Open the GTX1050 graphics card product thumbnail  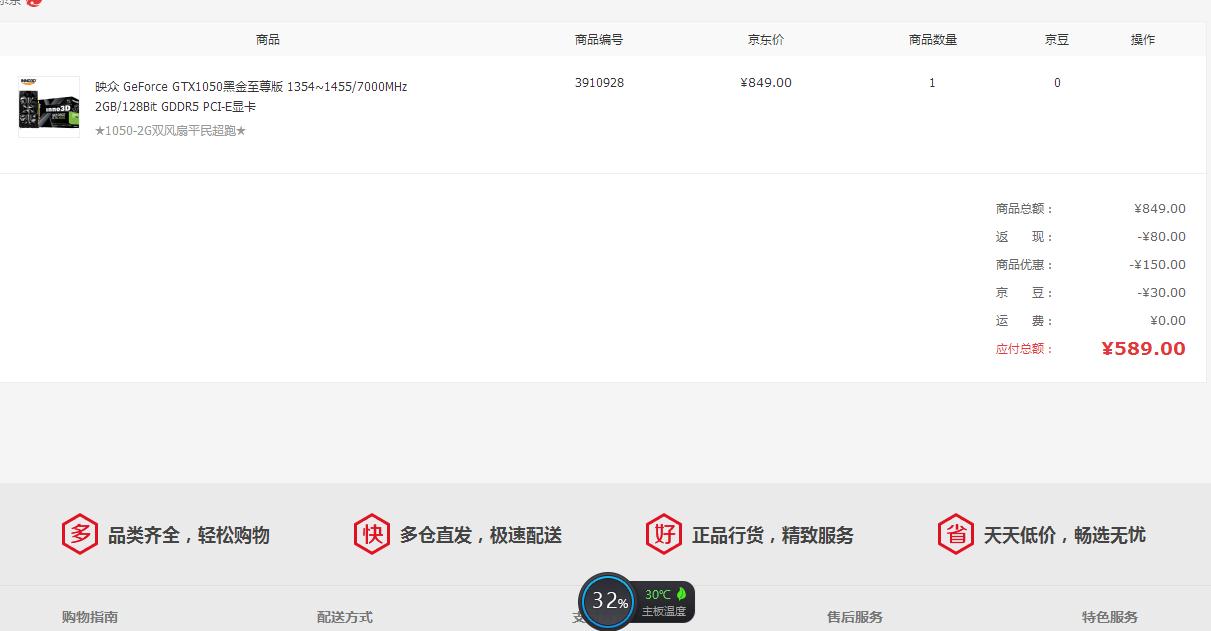click(49, 107)
